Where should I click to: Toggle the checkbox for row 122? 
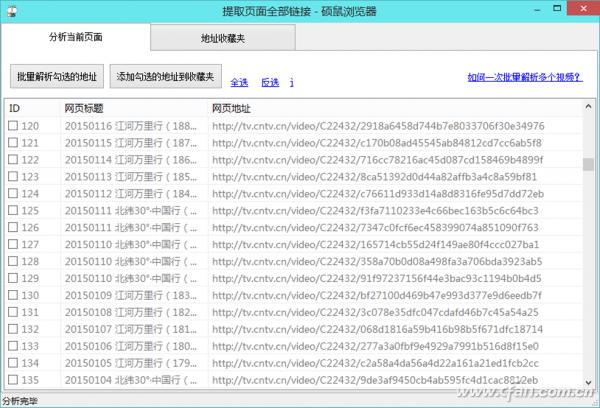(14, 160)
